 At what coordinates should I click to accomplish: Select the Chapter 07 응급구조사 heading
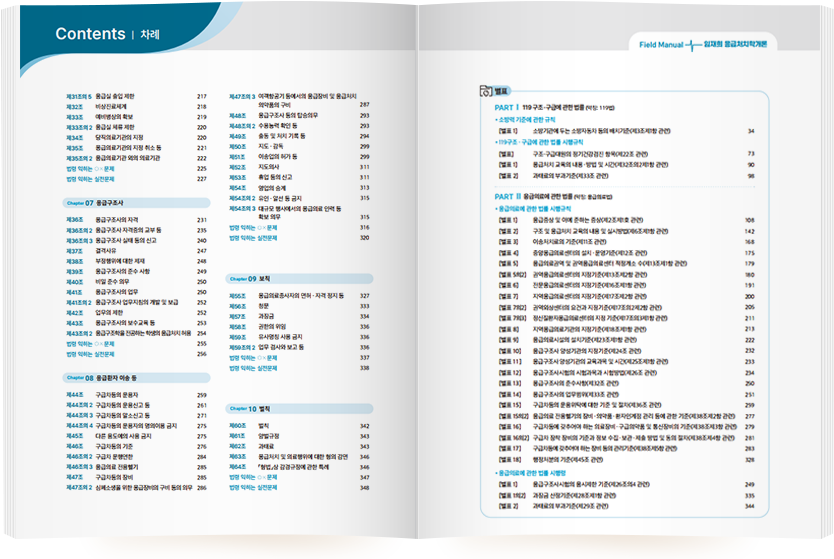pos(102,202)
